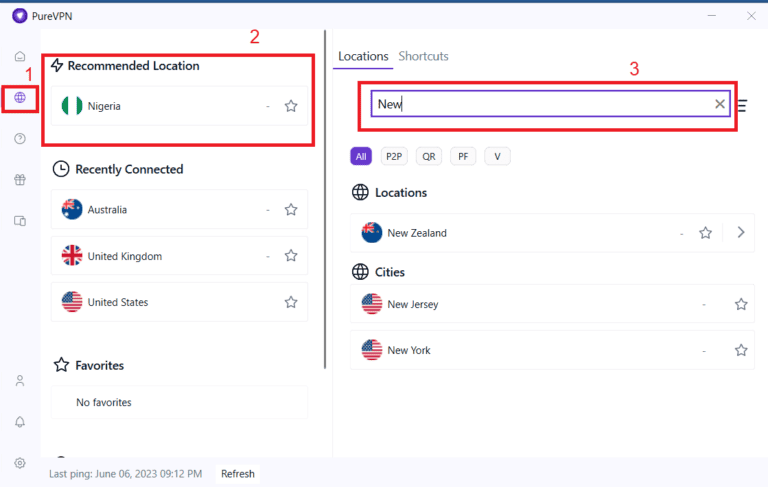Viewport: 768px width, 487px height.
Task: Click the New Zealand flag icon
Action: (x=372, y=233)
